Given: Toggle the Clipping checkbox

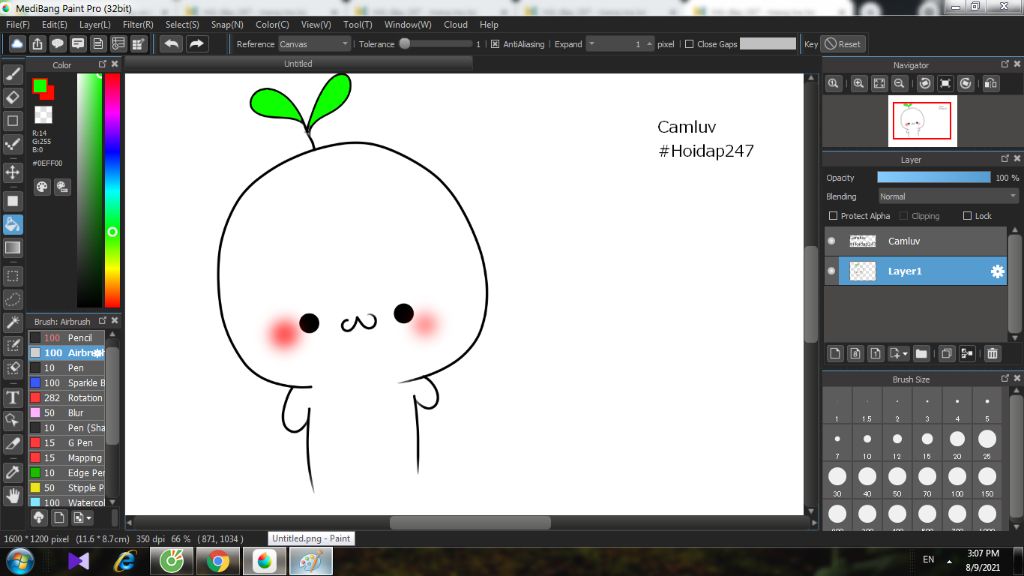Looking at the screenshot, I should point(904,216).
